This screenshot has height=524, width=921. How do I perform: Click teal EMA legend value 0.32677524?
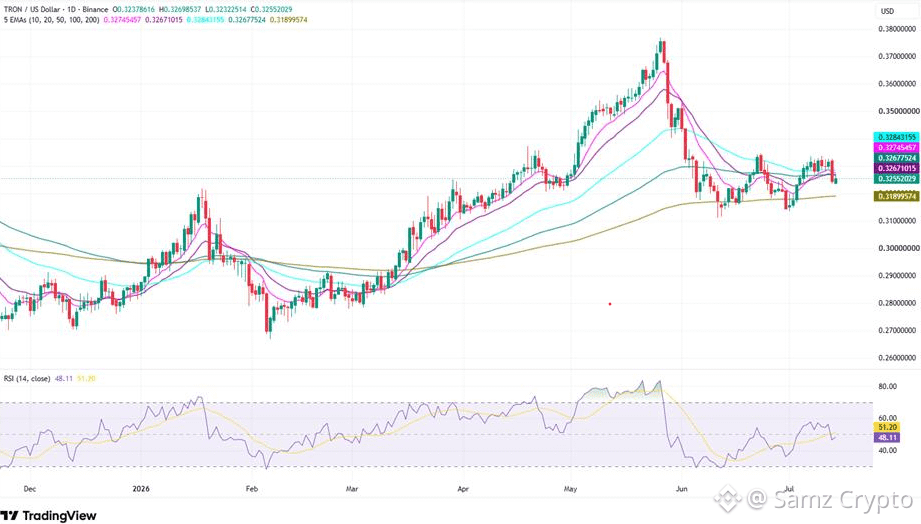point(247,19)
